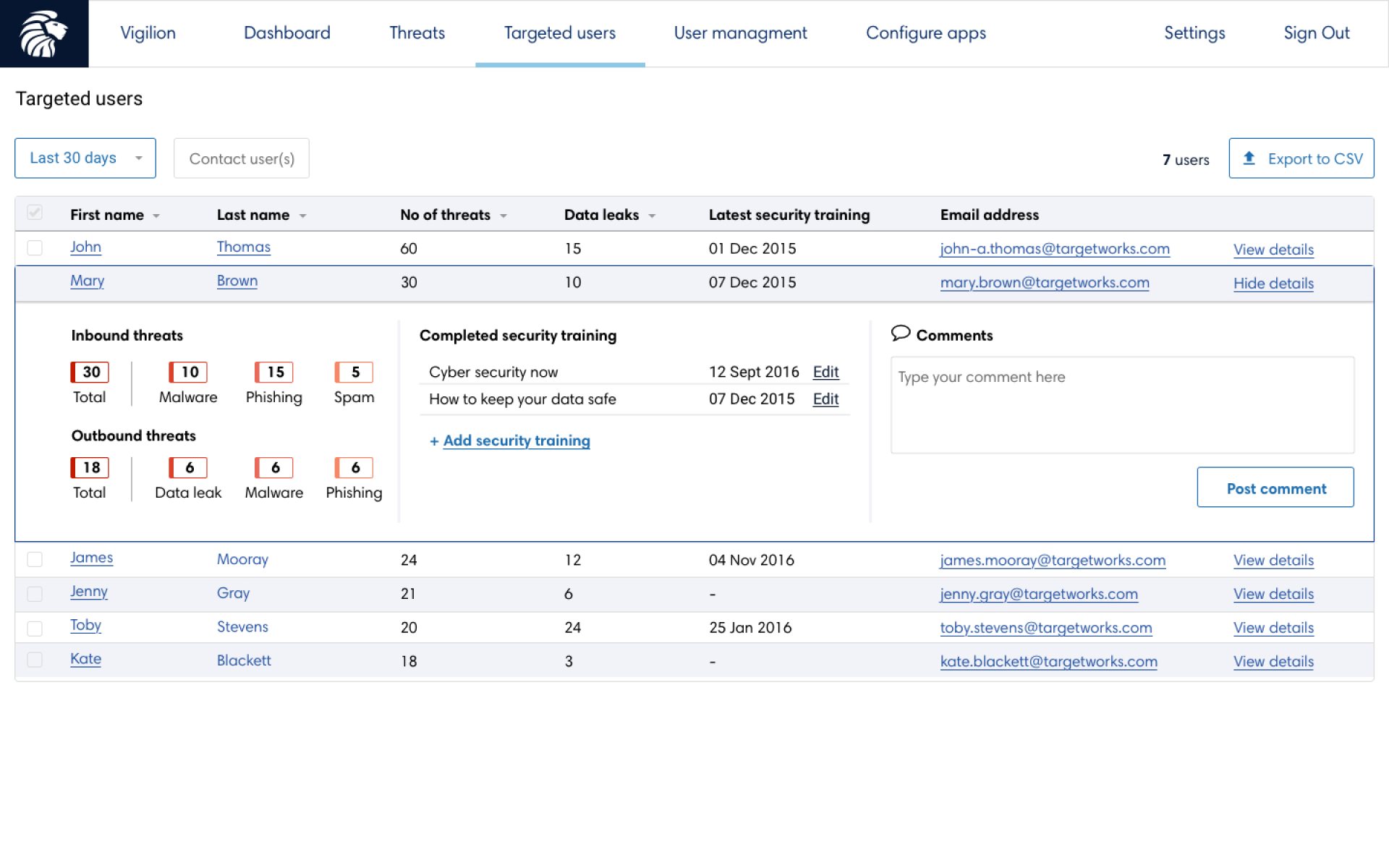Image resolution: width=1389 pixels, height=868 pixels.
Task: Click the Data leaks sort arrow
Action: pos(652,216)
